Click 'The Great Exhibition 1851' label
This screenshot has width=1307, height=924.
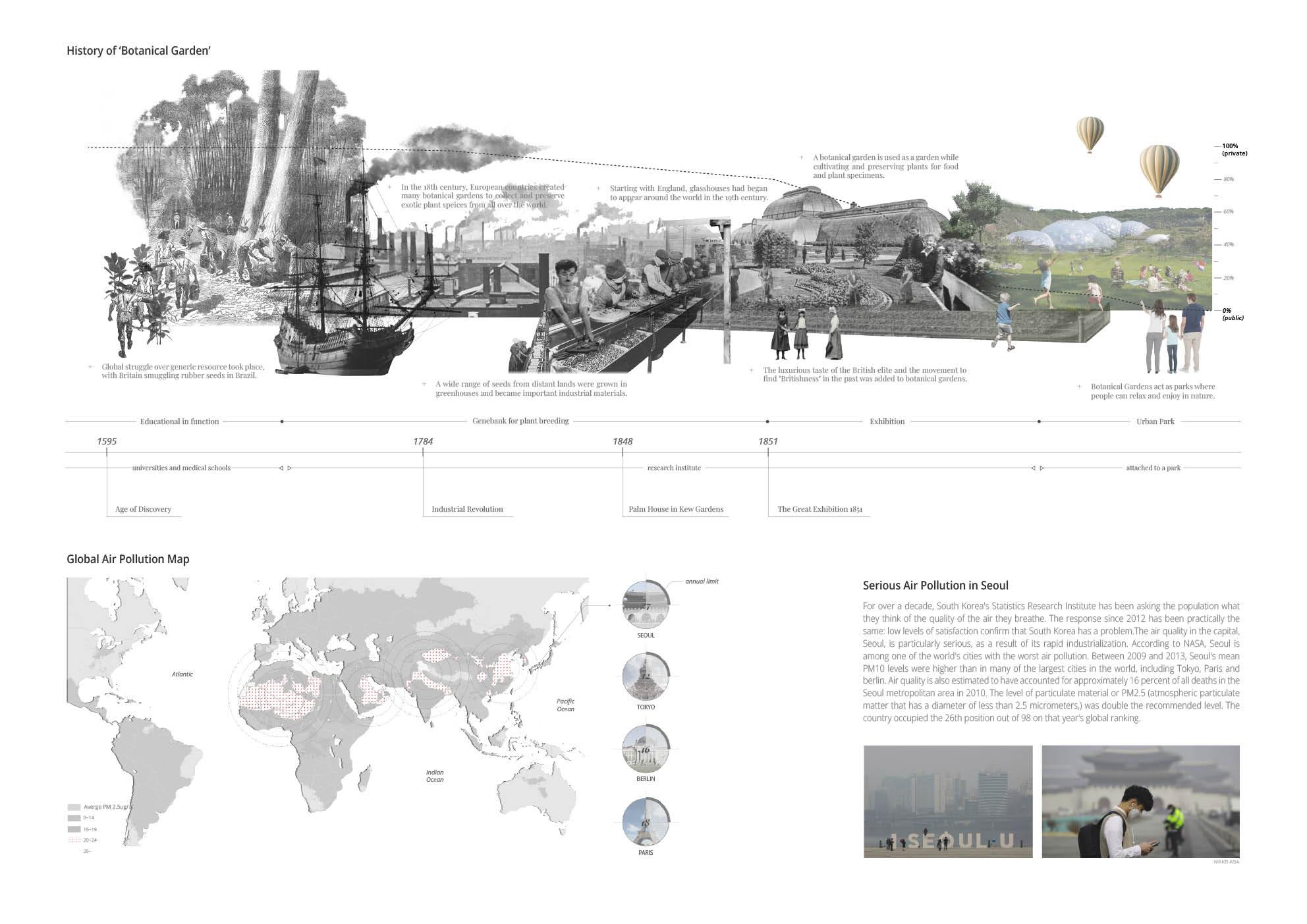coord(820,509)
